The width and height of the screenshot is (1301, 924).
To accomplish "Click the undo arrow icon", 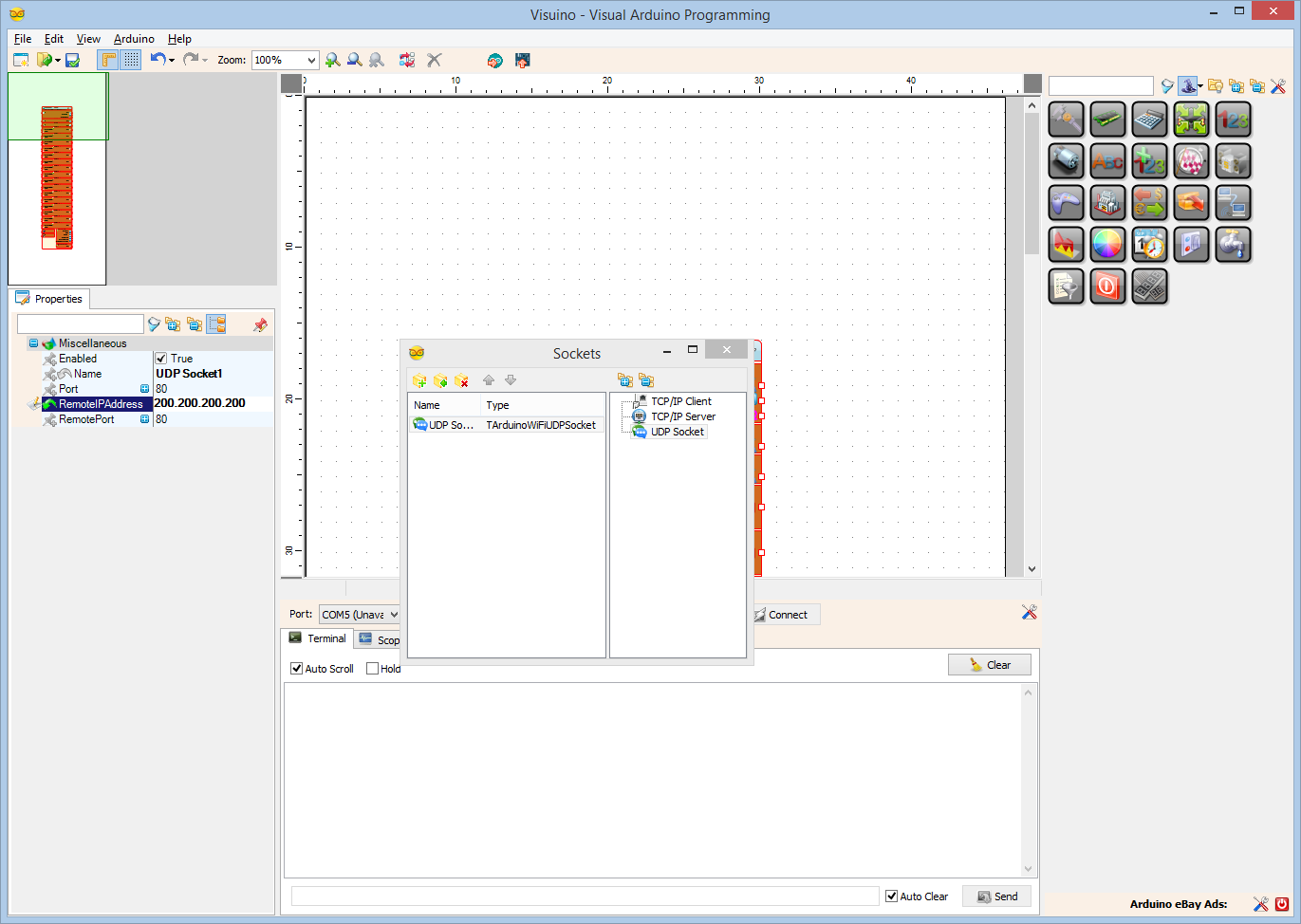I will click(158, 59).
